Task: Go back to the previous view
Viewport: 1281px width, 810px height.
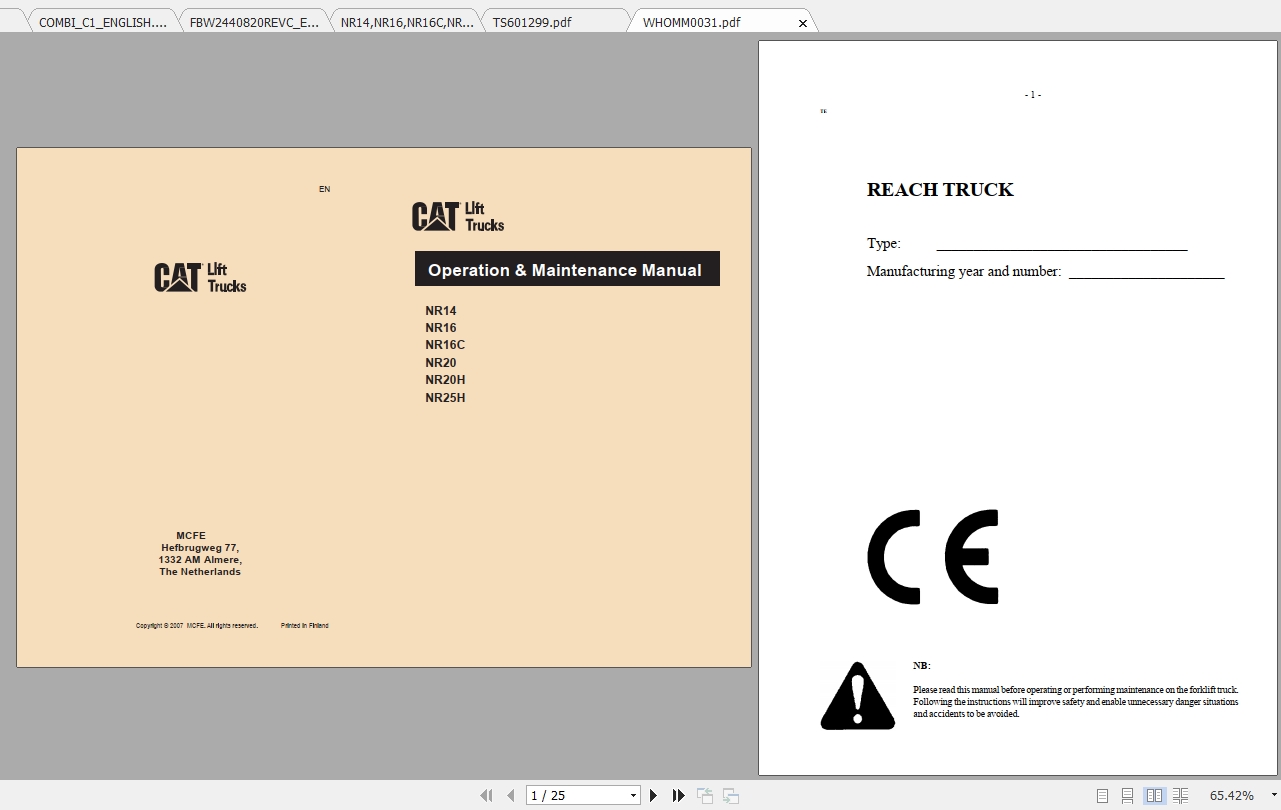Action: (x=705, y=796)
